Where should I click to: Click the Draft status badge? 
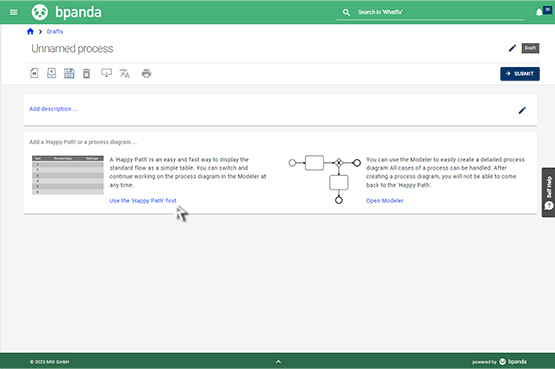click(530, 48)
